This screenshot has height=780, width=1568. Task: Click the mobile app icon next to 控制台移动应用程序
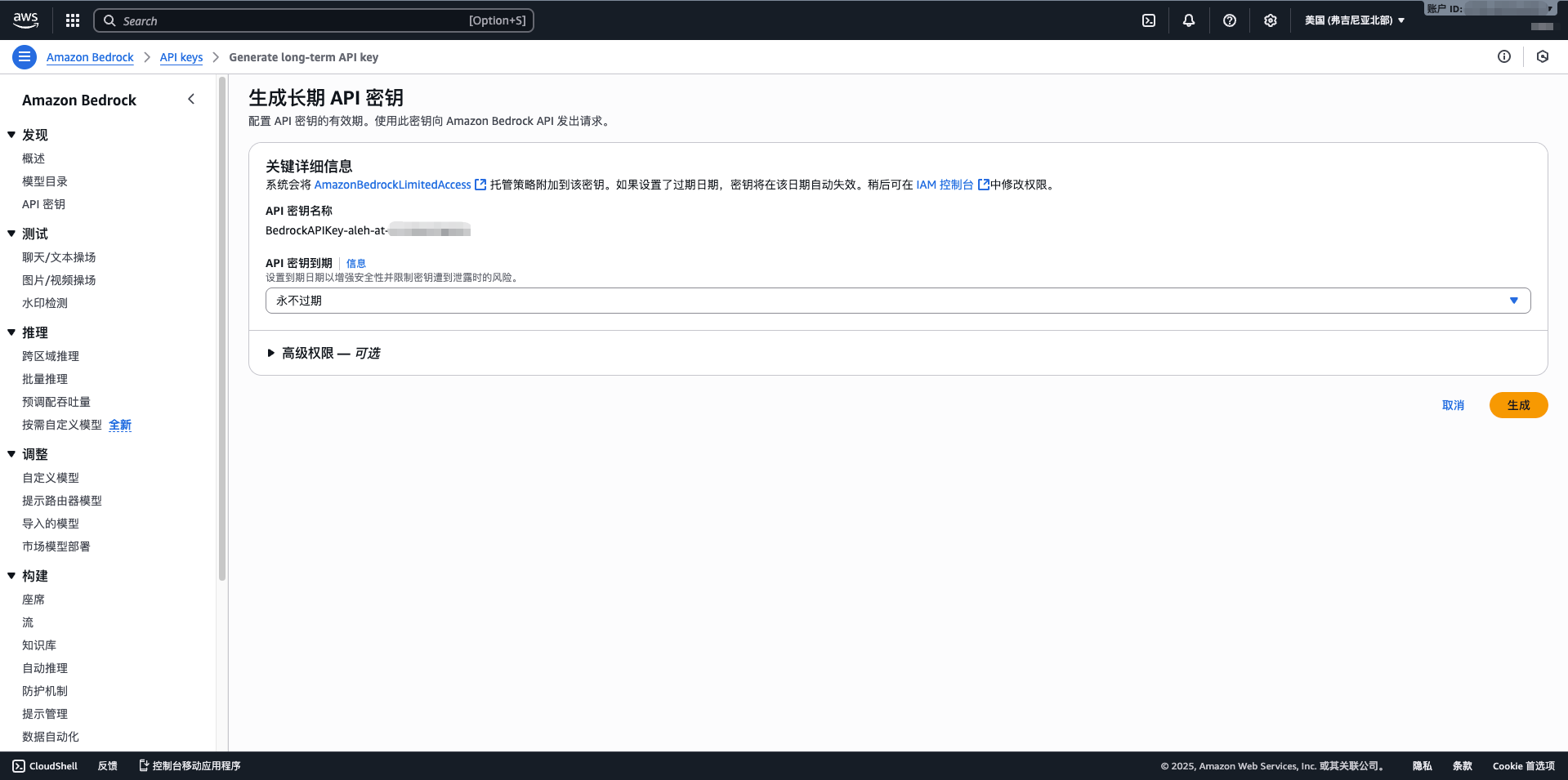point(144,766)
